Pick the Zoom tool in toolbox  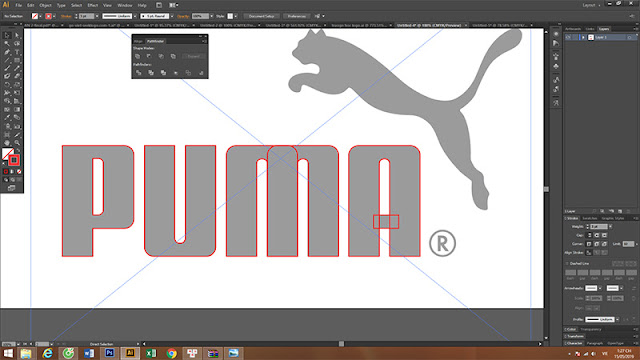pos(17,142)
